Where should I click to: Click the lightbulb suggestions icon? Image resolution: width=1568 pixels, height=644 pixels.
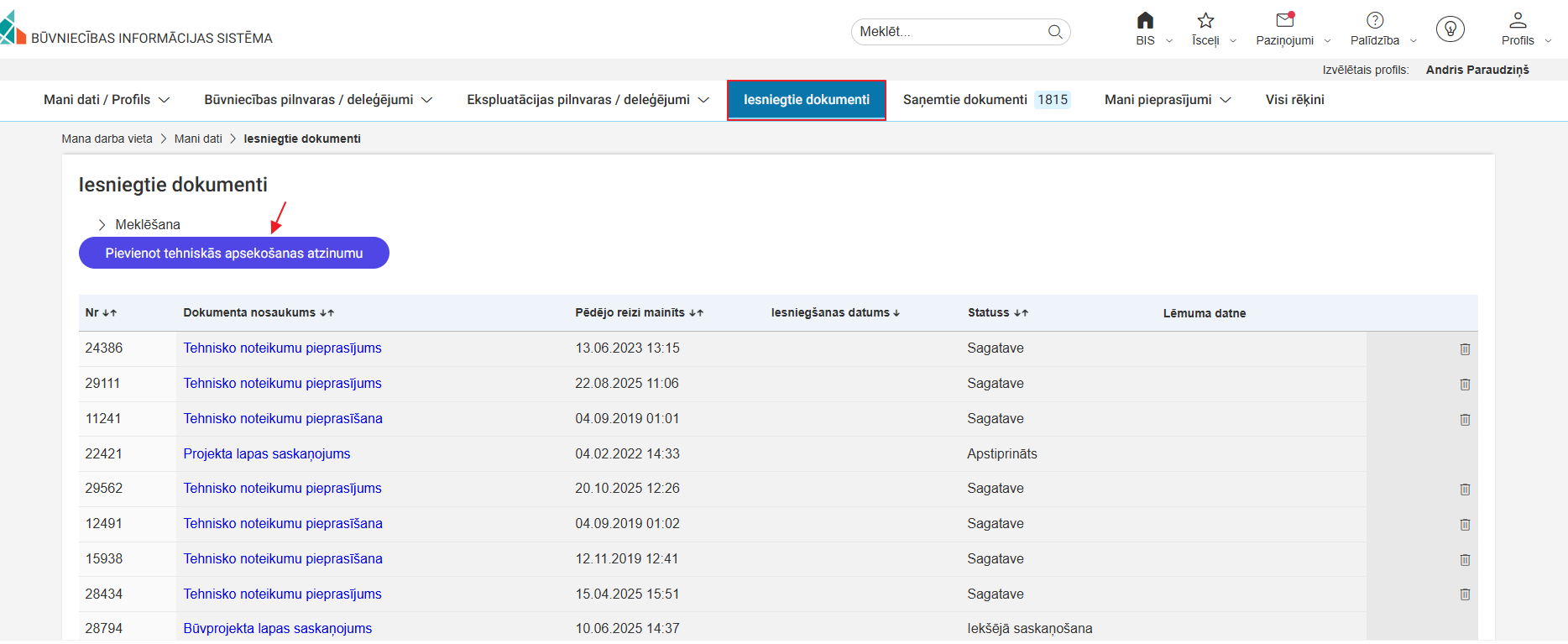tap(1450, 29)
